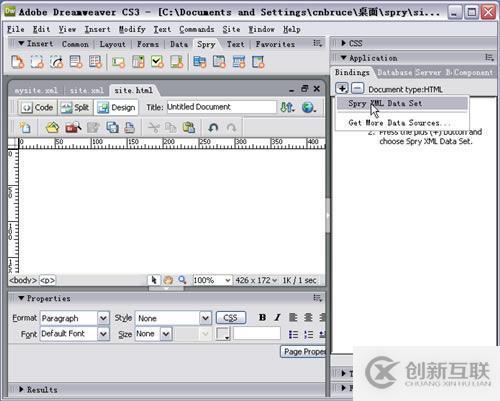The height and width of the screenshot is (401, 500).
Task: Toggle Bold formatting in Properties
Action: coord(262,317)
